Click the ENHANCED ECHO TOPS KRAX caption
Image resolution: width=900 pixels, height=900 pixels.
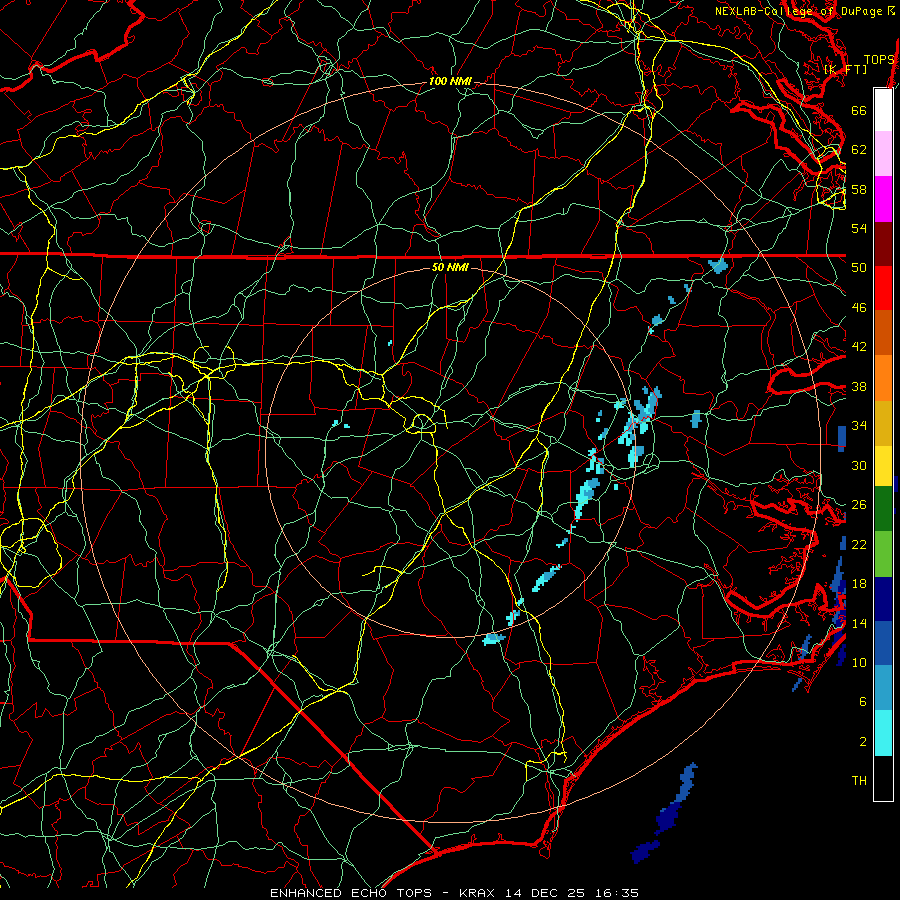[x=454, y=893]
